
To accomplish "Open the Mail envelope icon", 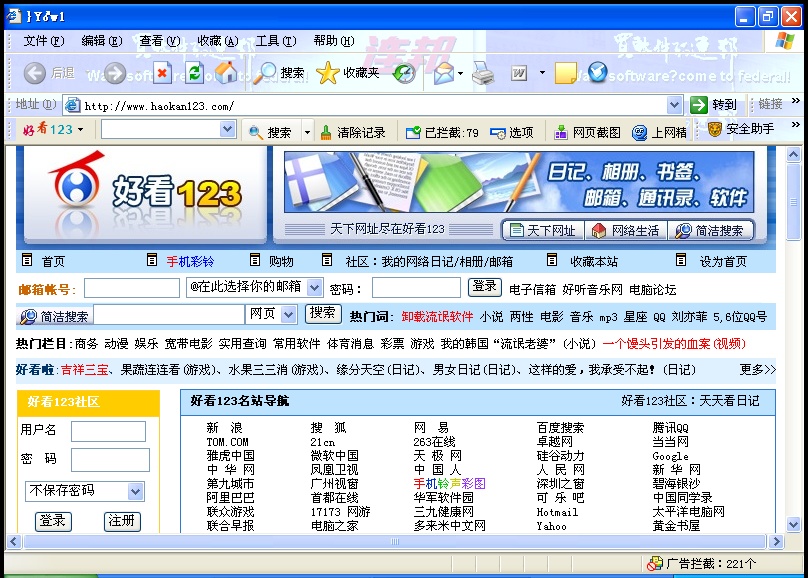I will [x=443, y=74].
